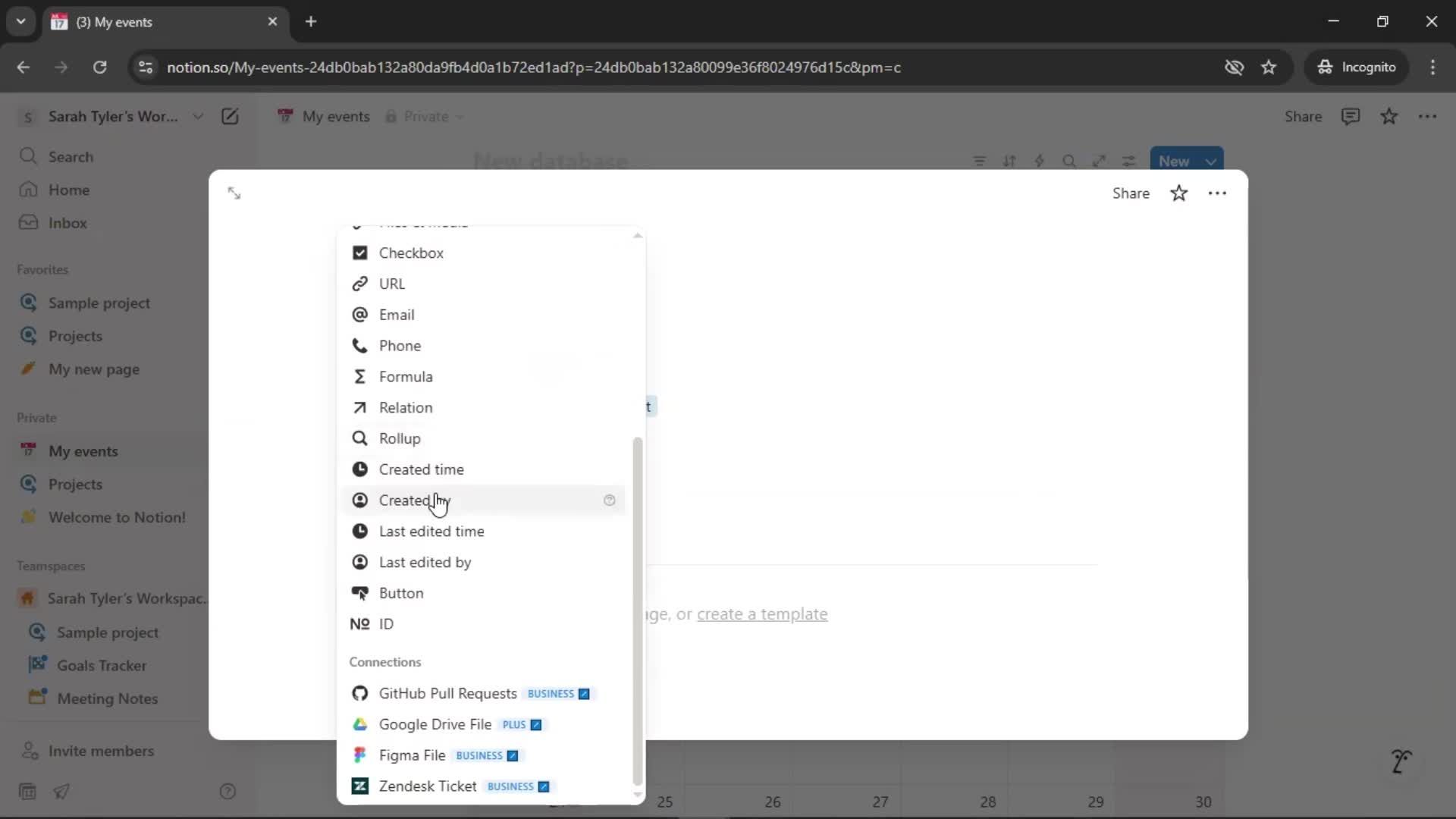Open top bar more options menu
1456x819 pixels.
[1427, 117]
